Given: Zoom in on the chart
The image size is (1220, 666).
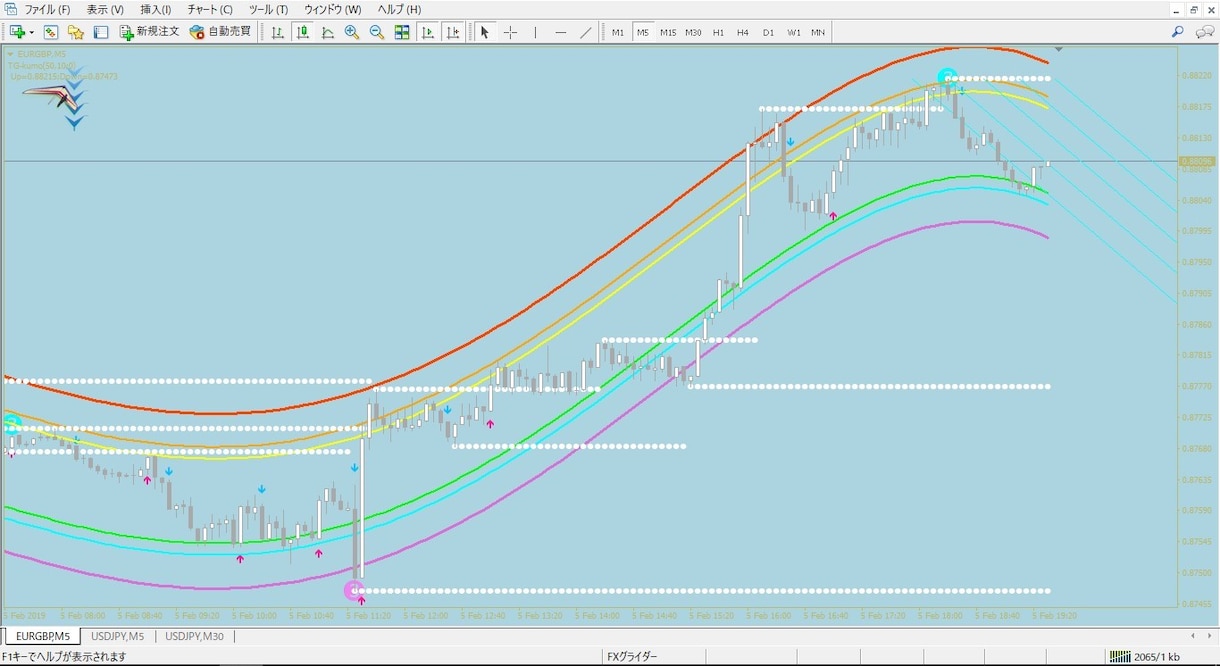Looking at the screenshot, I should pyautogui.click(x=352, y=32).
